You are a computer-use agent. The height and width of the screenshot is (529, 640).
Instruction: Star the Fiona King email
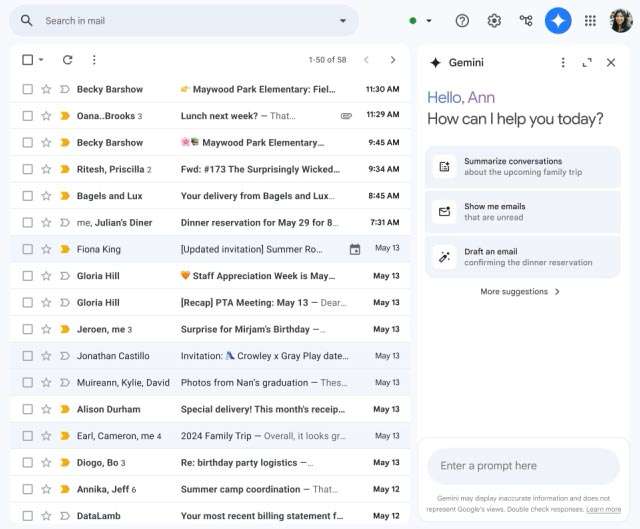[46, 249]
